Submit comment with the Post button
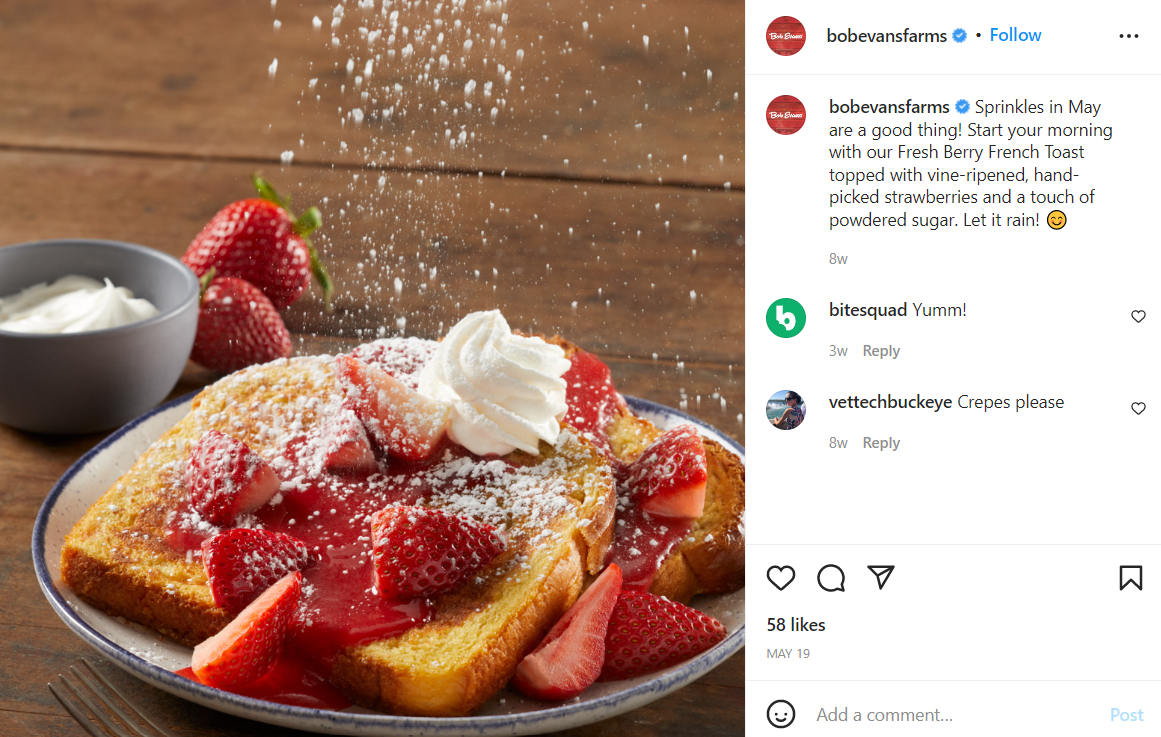 coord(1126,715)
